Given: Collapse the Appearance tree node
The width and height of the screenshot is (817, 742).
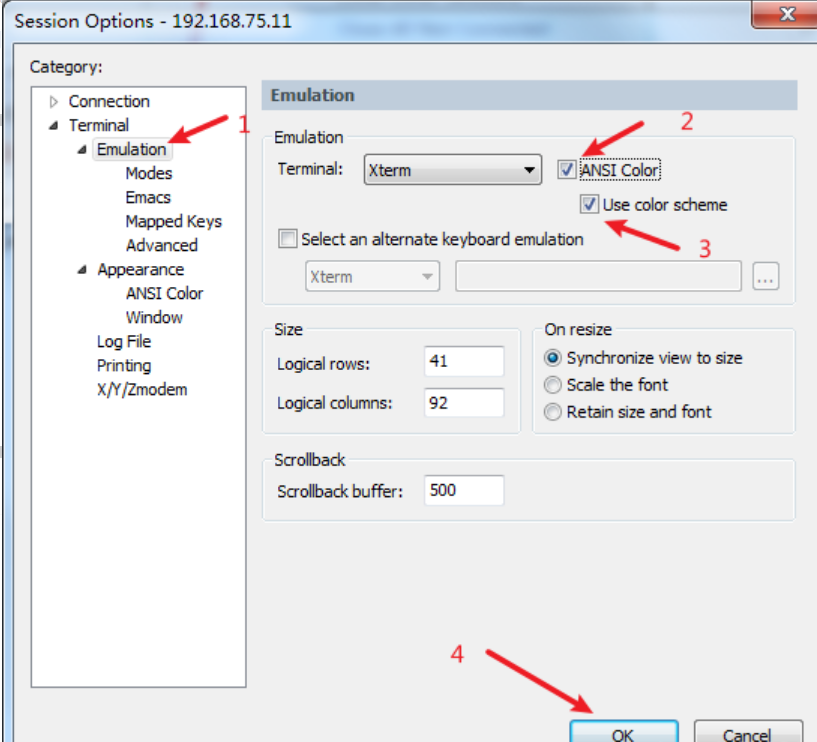Looking at the screenshot, I should click(82, 270).
